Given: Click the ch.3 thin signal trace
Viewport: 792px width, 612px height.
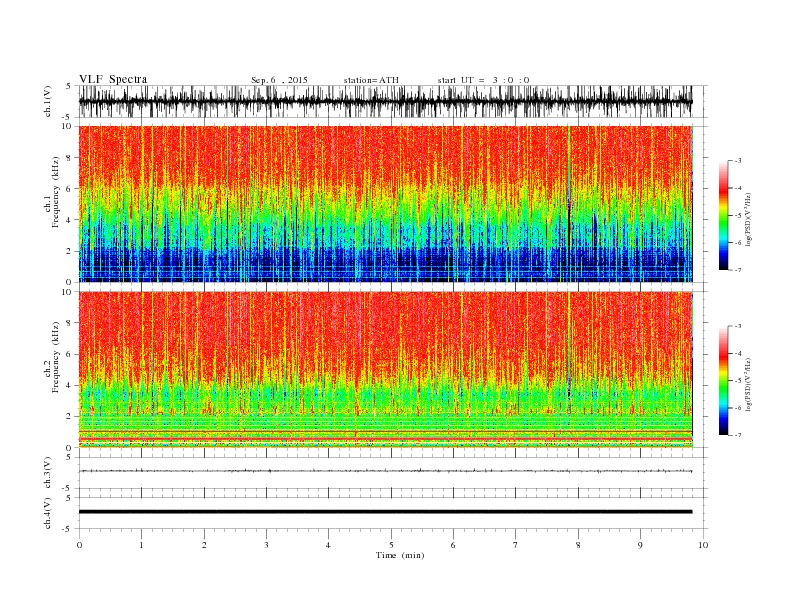Looking at the screenshot, I should (x=385, y=471).
